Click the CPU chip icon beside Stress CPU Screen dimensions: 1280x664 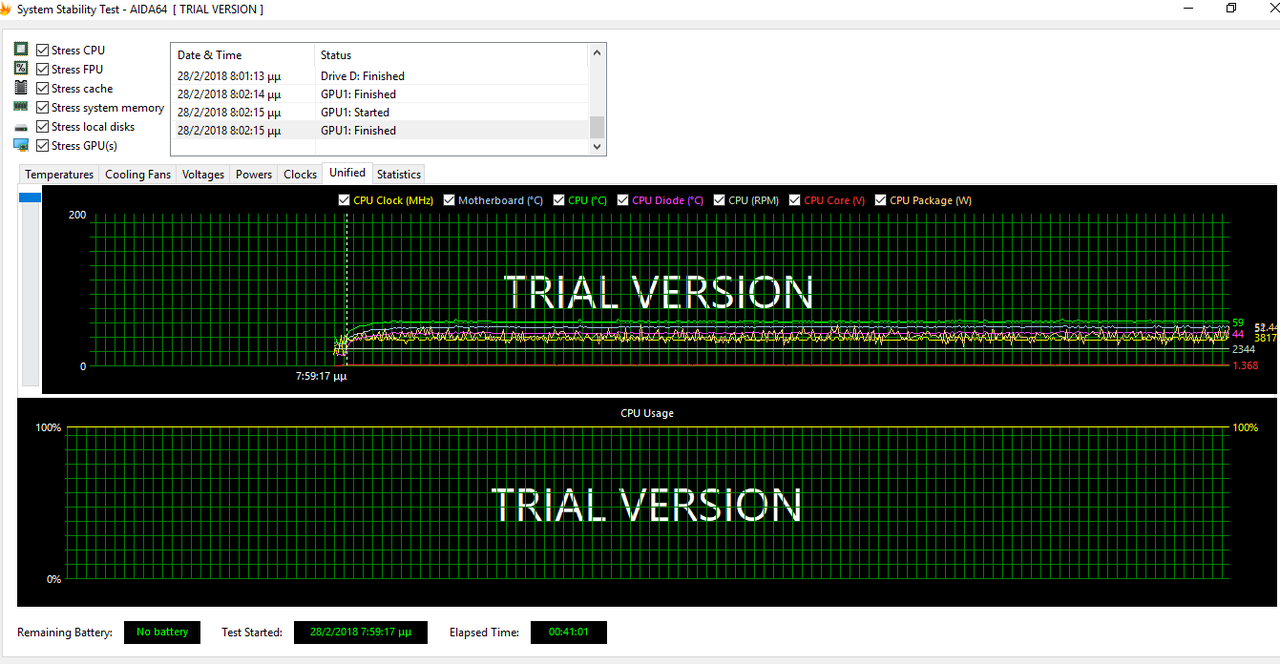21,49
